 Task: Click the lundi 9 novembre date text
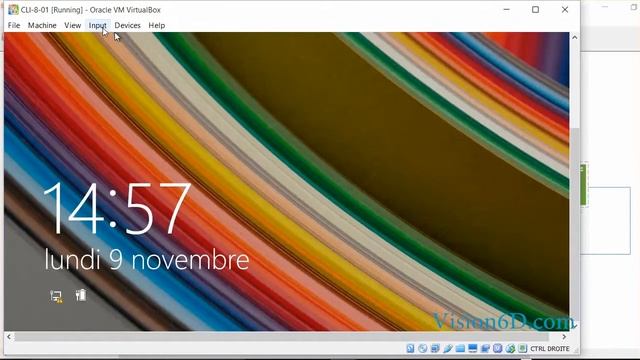[147, 260]
